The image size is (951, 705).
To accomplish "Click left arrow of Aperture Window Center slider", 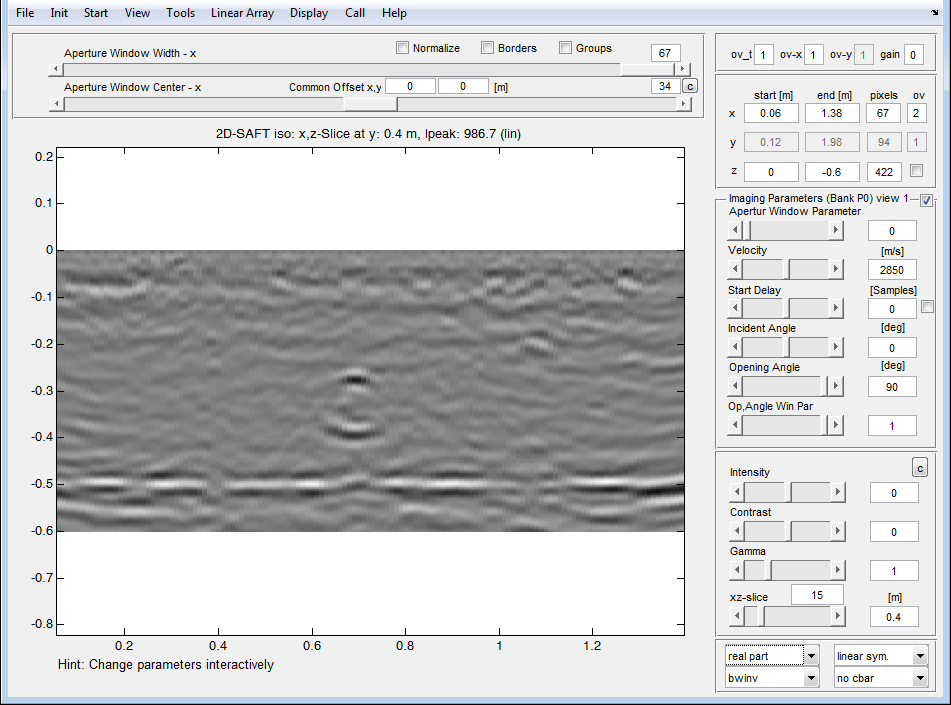I will [x=56, y=104].
